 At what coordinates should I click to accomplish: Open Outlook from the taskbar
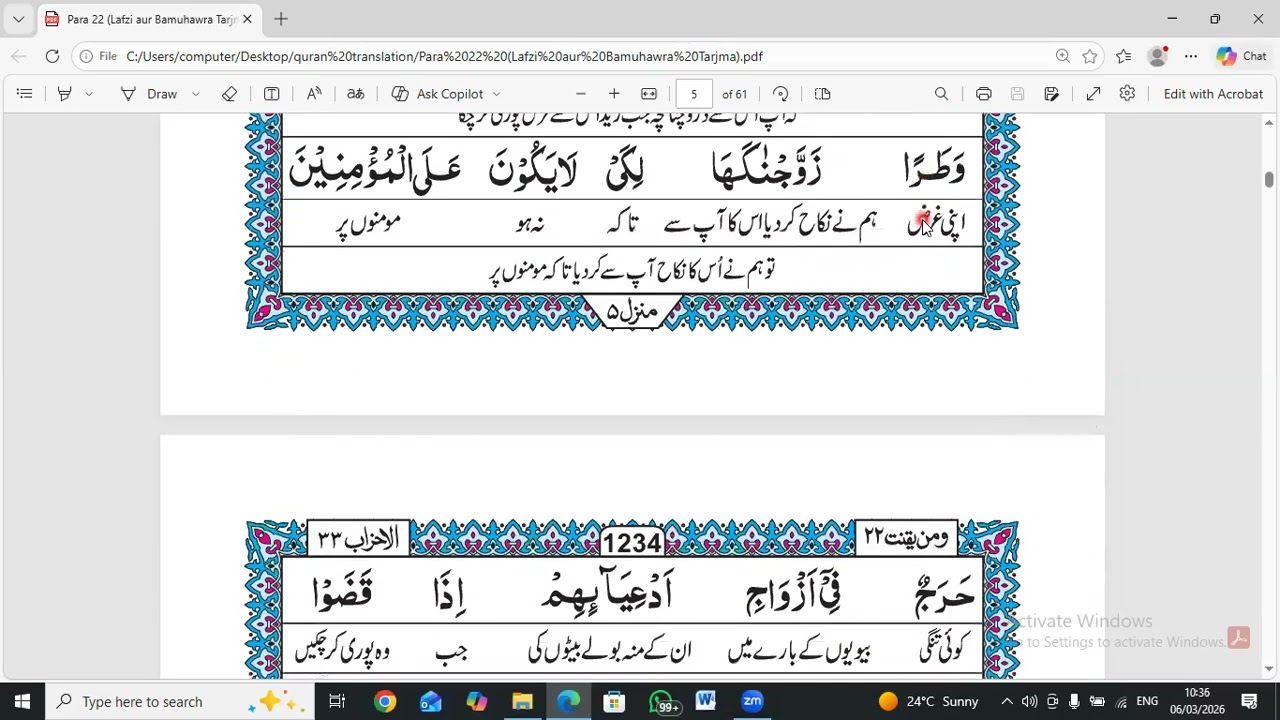tap(430, 701)
